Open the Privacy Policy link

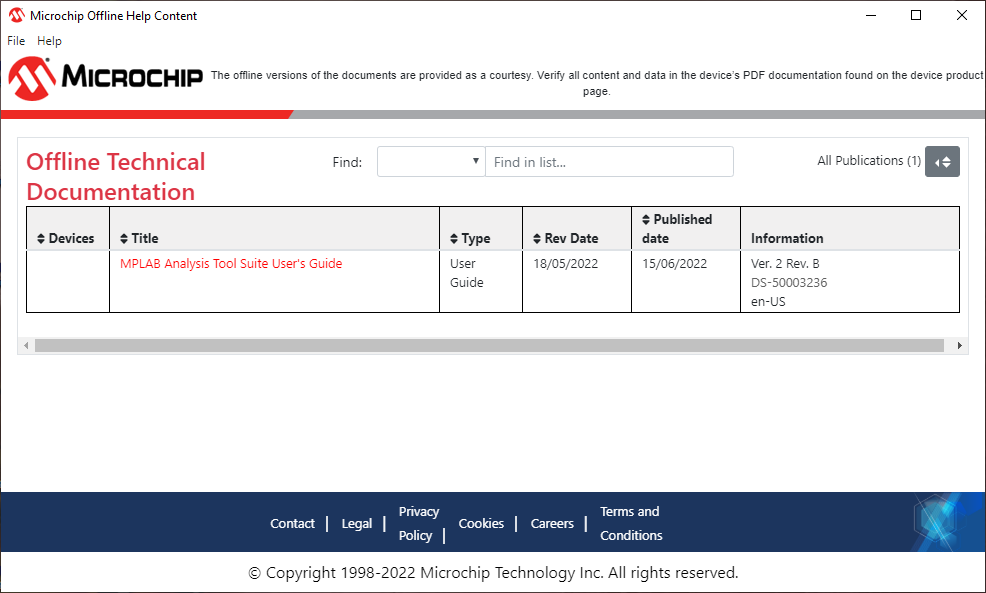(418, 523)
